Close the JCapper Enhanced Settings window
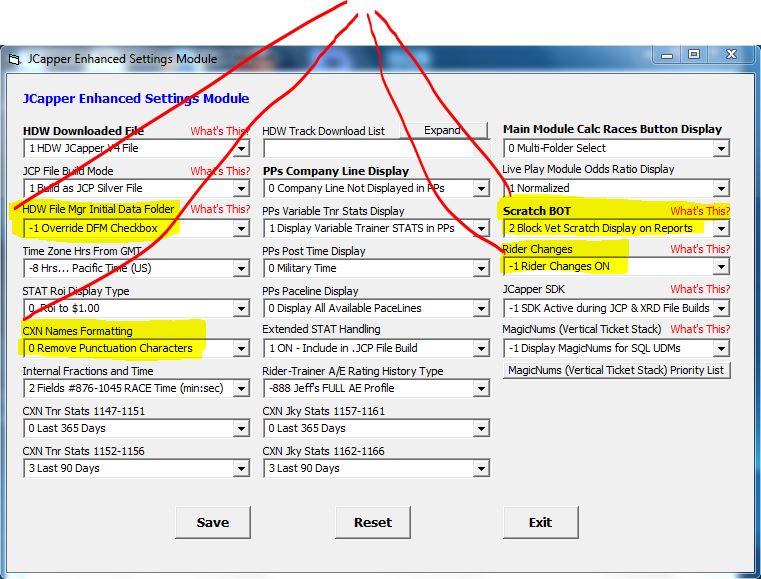Image resolution: width=761 pixels, height=579 pixels. (x=731, y=55)
